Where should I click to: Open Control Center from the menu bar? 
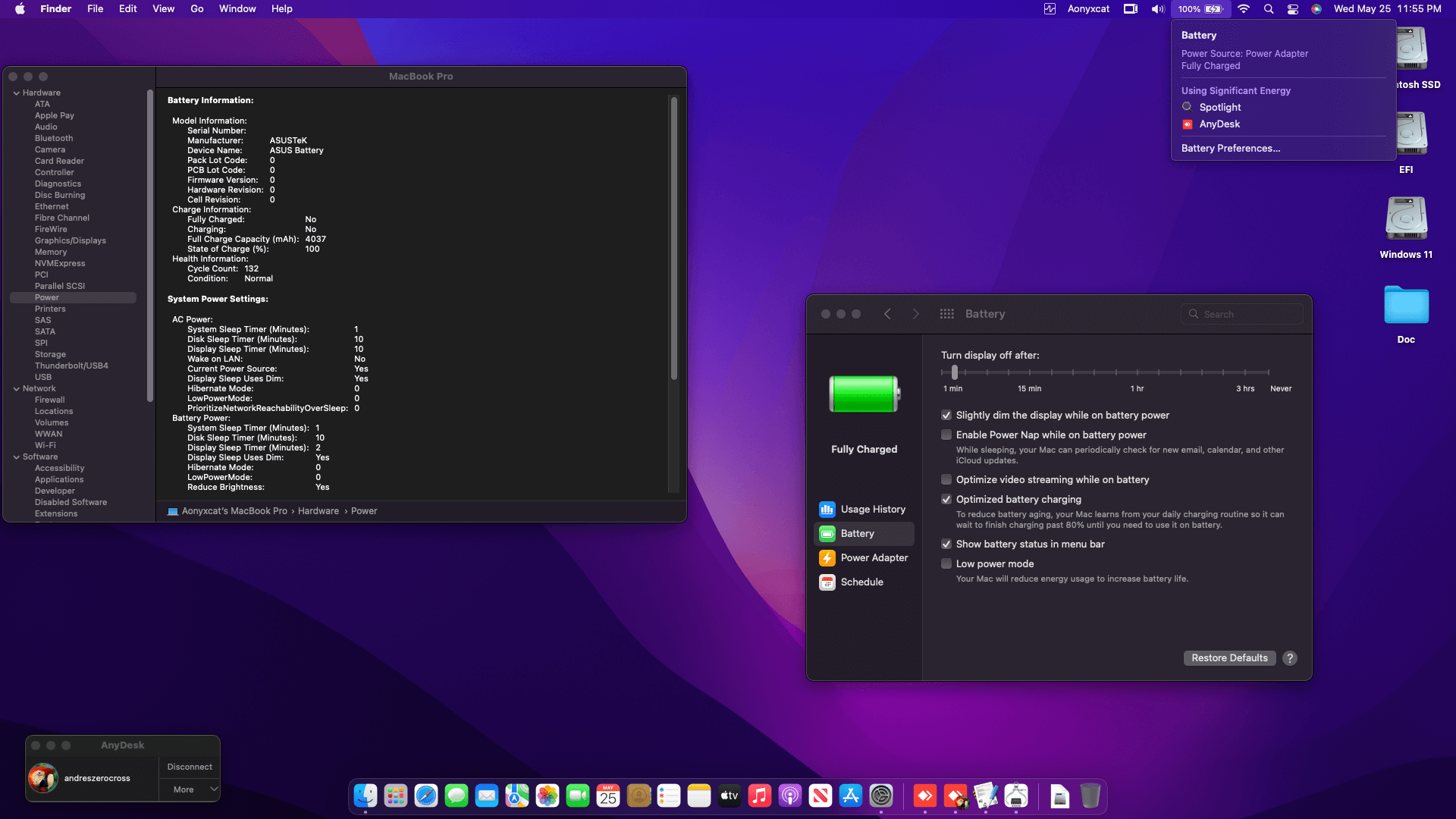(x=1293, y=9)
